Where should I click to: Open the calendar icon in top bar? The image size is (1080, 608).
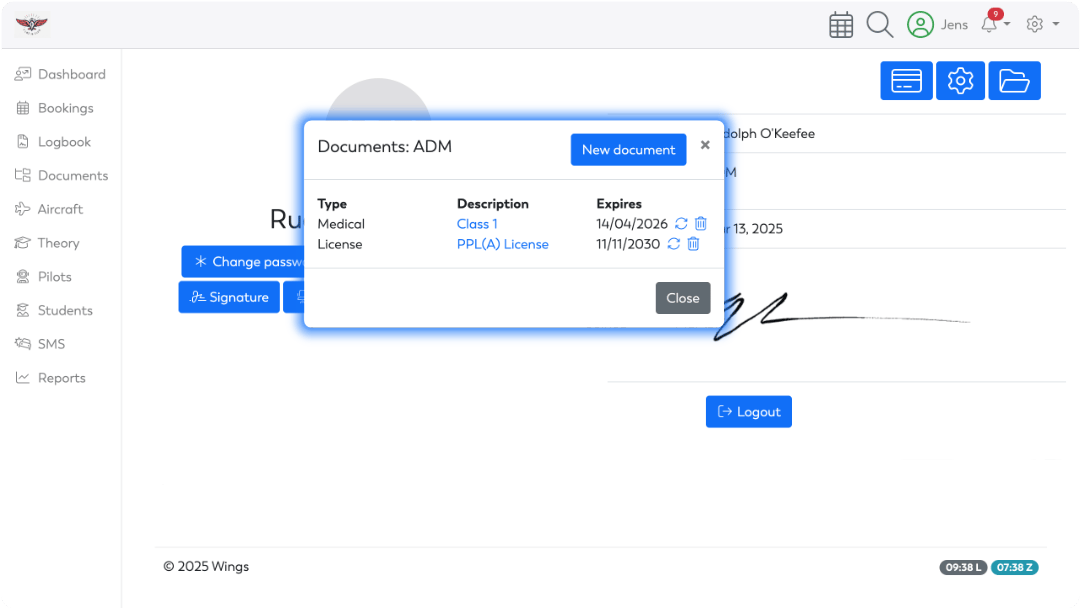tap(841, 25)
